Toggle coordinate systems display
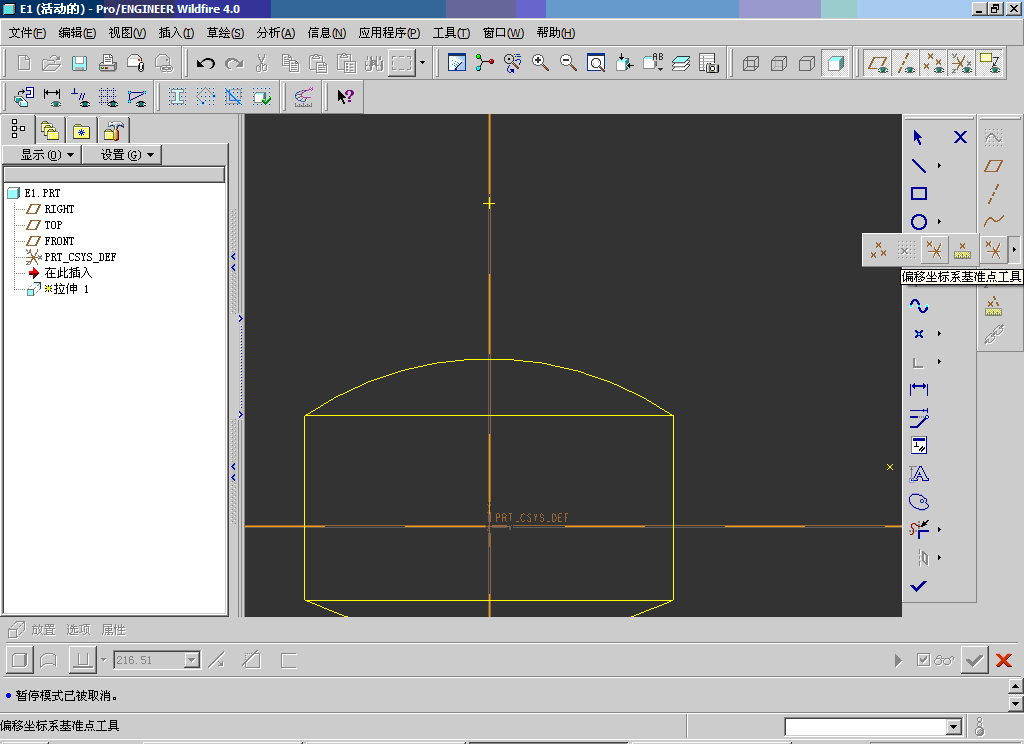This screenshot has height=744, width=1024. [x=961, y=63]
